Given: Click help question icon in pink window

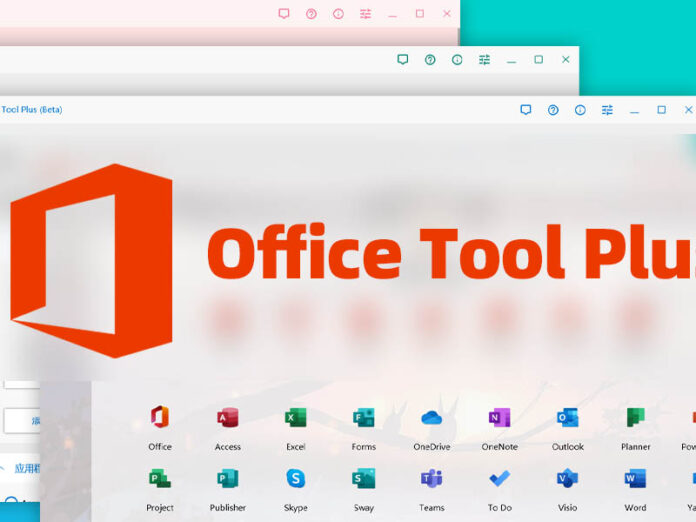Looking at the screenshot, I should [x=312, y=14].
